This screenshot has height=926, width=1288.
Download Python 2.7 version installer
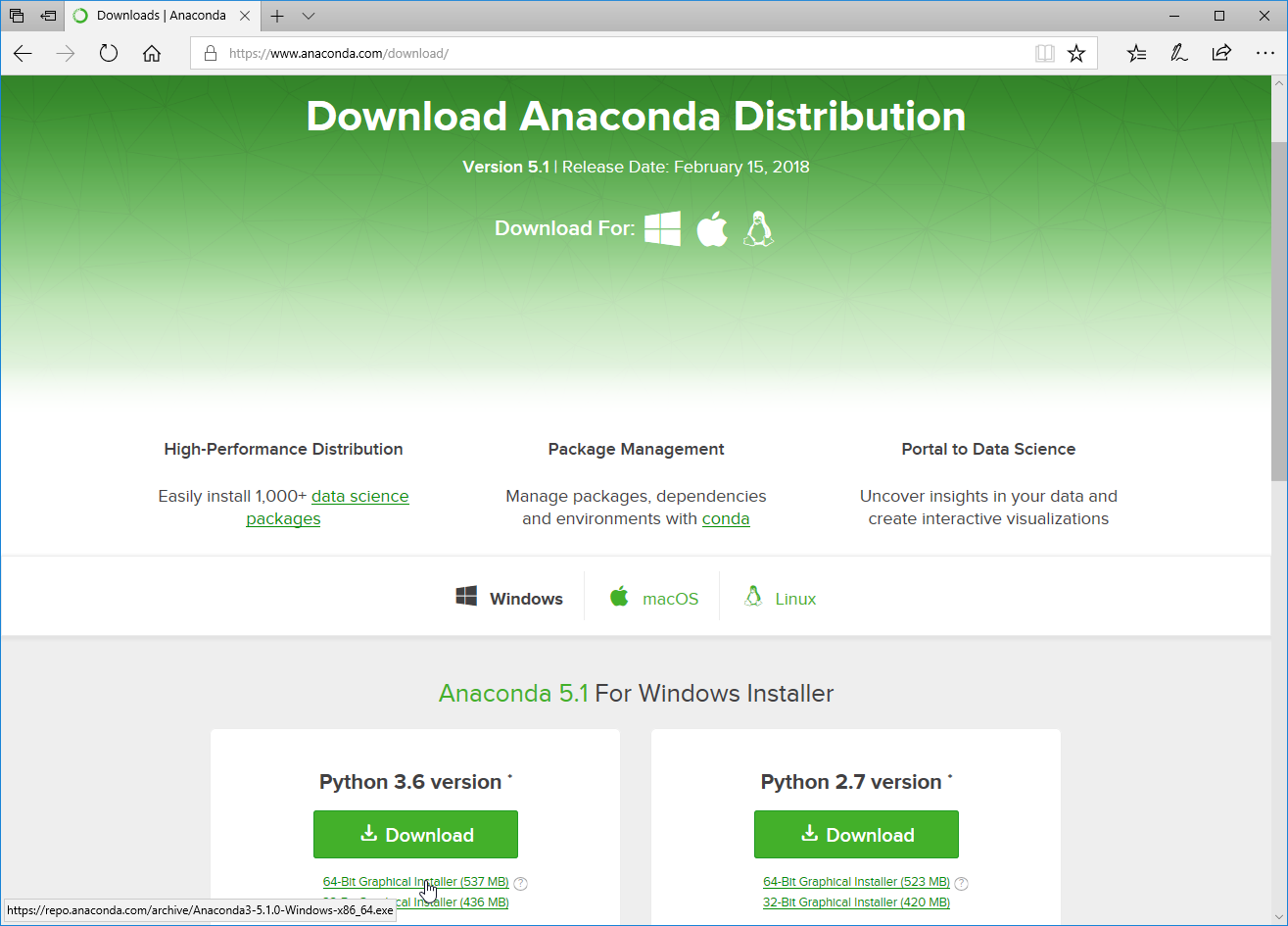tap(856, 835)
